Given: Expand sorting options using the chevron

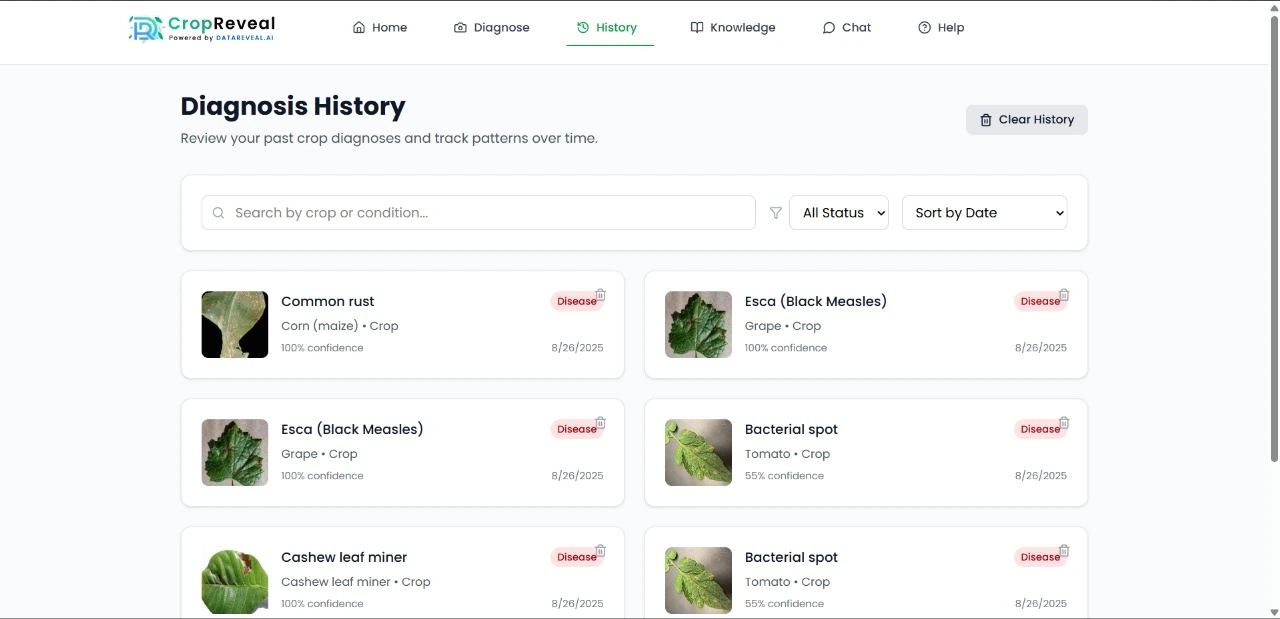Looking at the screenshot, I should (x=1057, y=212).
